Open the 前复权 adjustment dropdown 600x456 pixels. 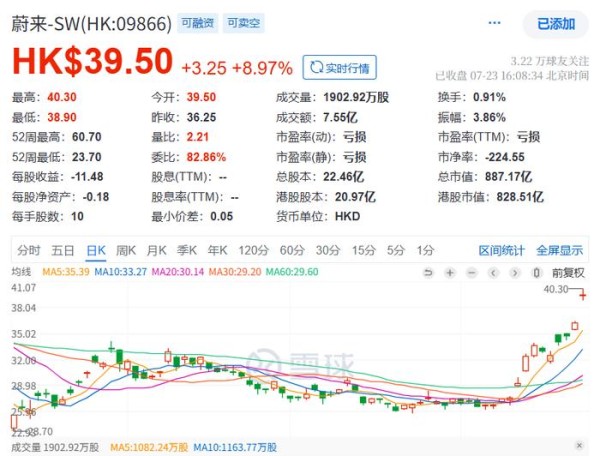(568, 273)
